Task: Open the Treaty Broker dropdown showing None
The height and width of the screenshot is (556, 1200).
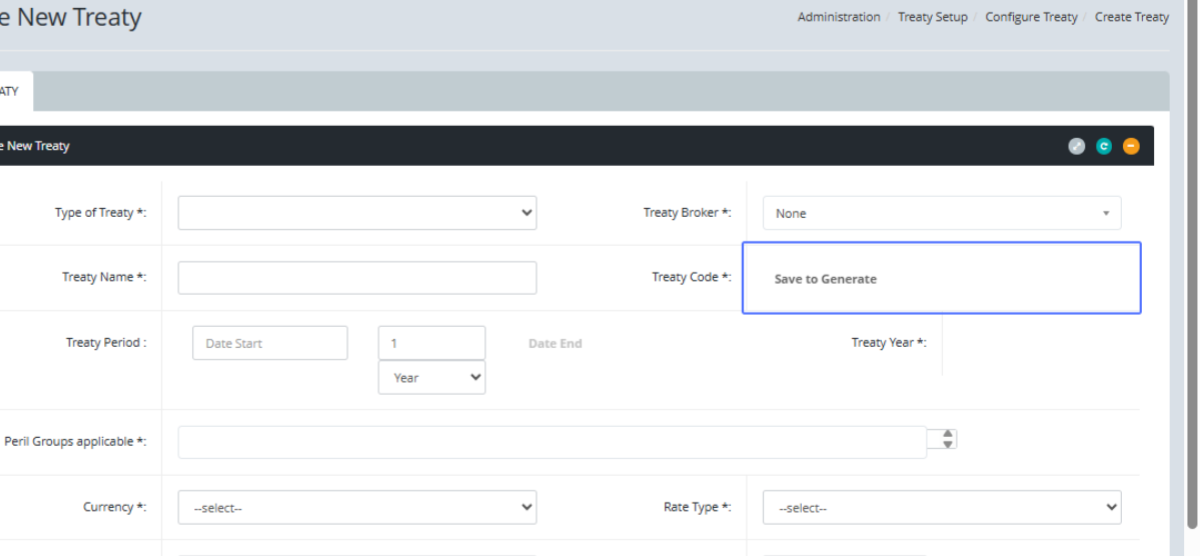Action: pyautogui.click(x=941, y=213)
